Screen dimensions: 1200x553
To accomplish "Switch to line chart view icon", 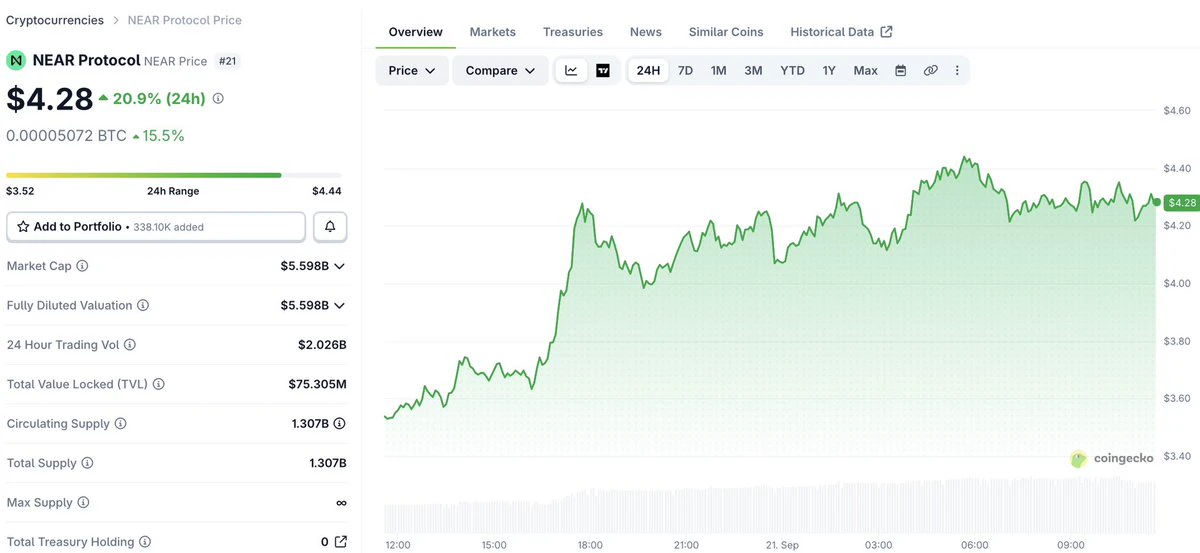I will tap(572, 71).
